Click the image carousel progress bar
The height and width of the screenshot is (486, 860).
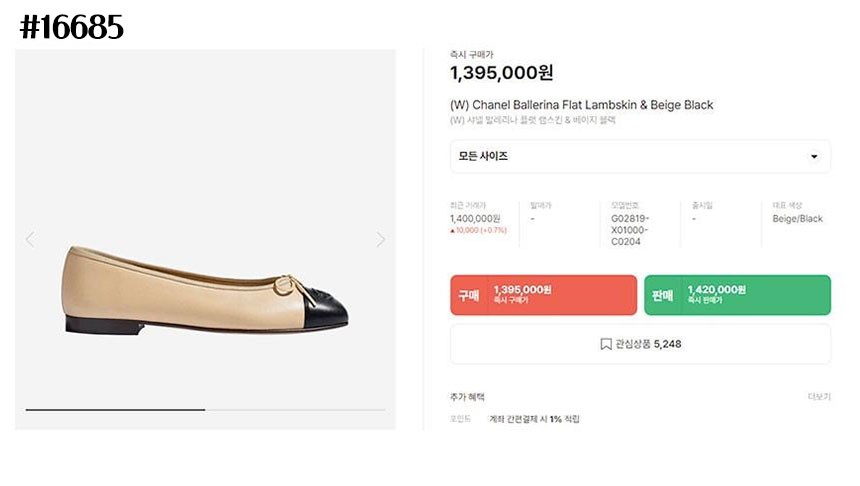205,410
